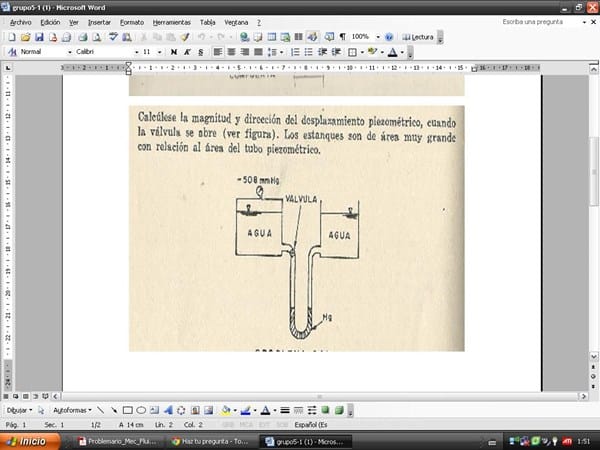Expand the Normal style dropdown
This screenshot has width=600, height=450.
point(69,52)
